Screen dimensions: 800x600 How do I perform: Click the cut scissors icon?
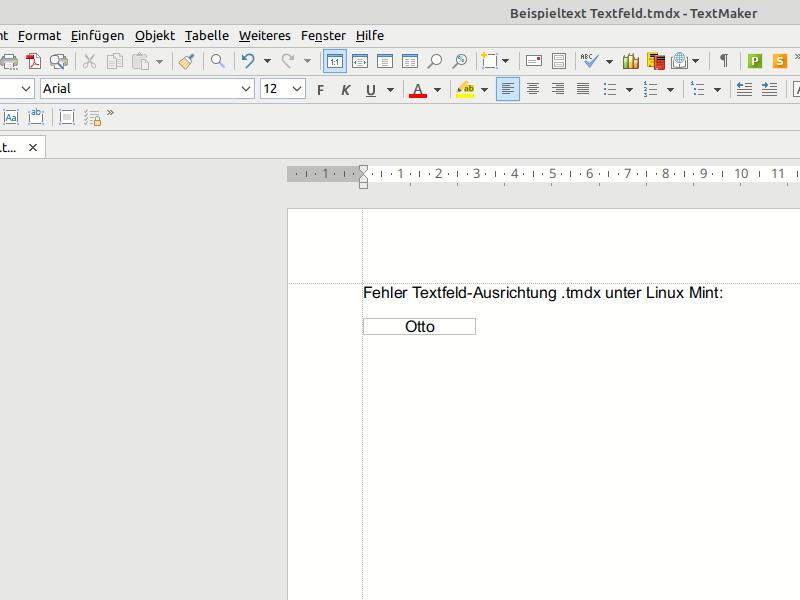point(89,61)
